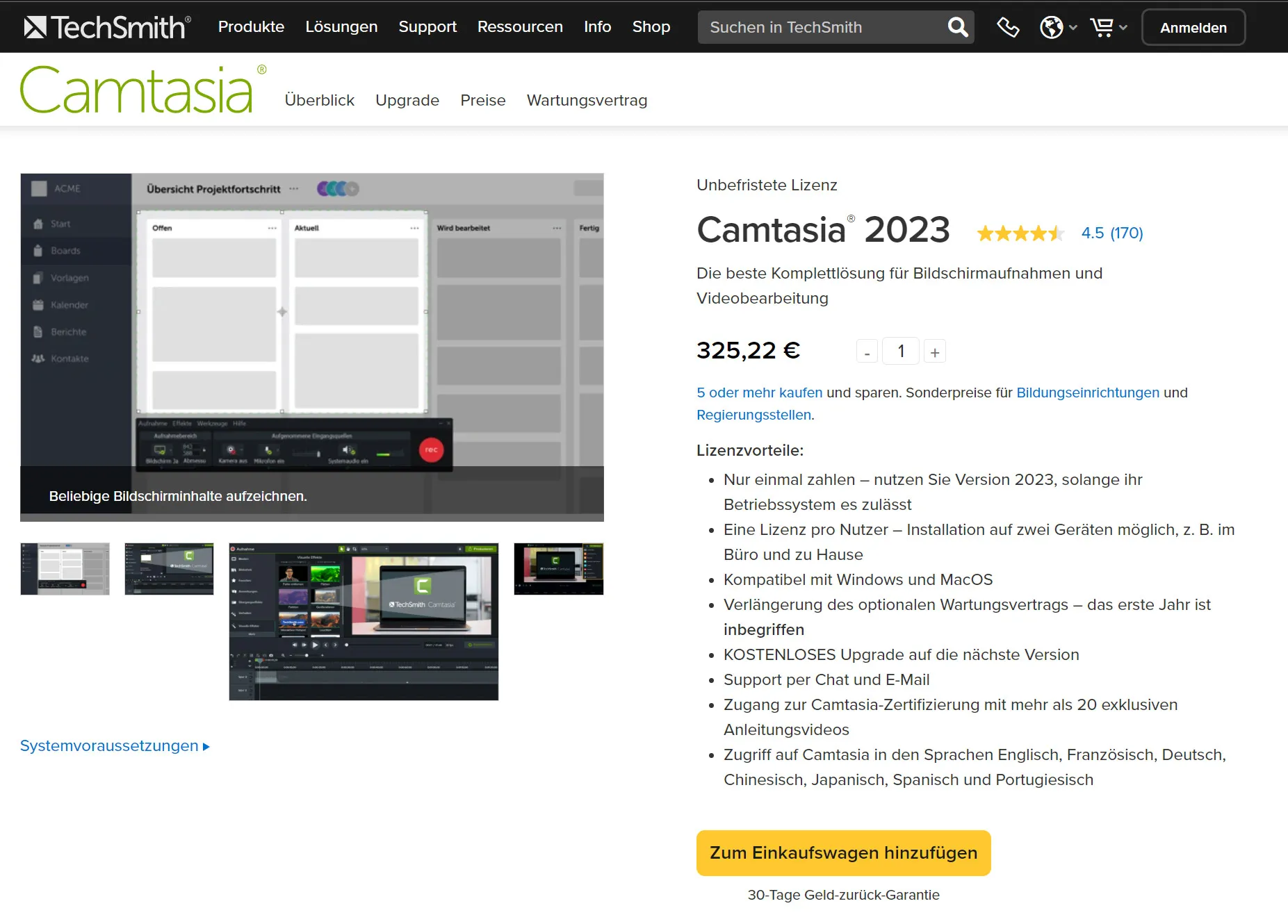The image size is (1288, 924).
Task: Click the star rating icons
Action: click(x=1020, y=233)
